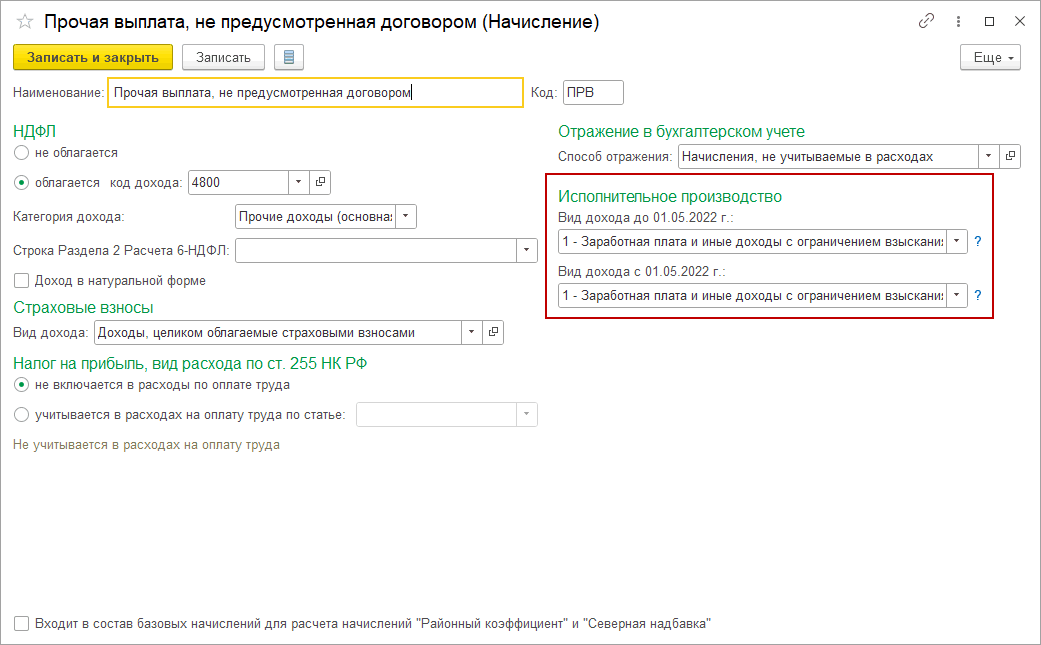Open dropdown for Вид дохода с 01.05.2022

(x=956, y=295)
